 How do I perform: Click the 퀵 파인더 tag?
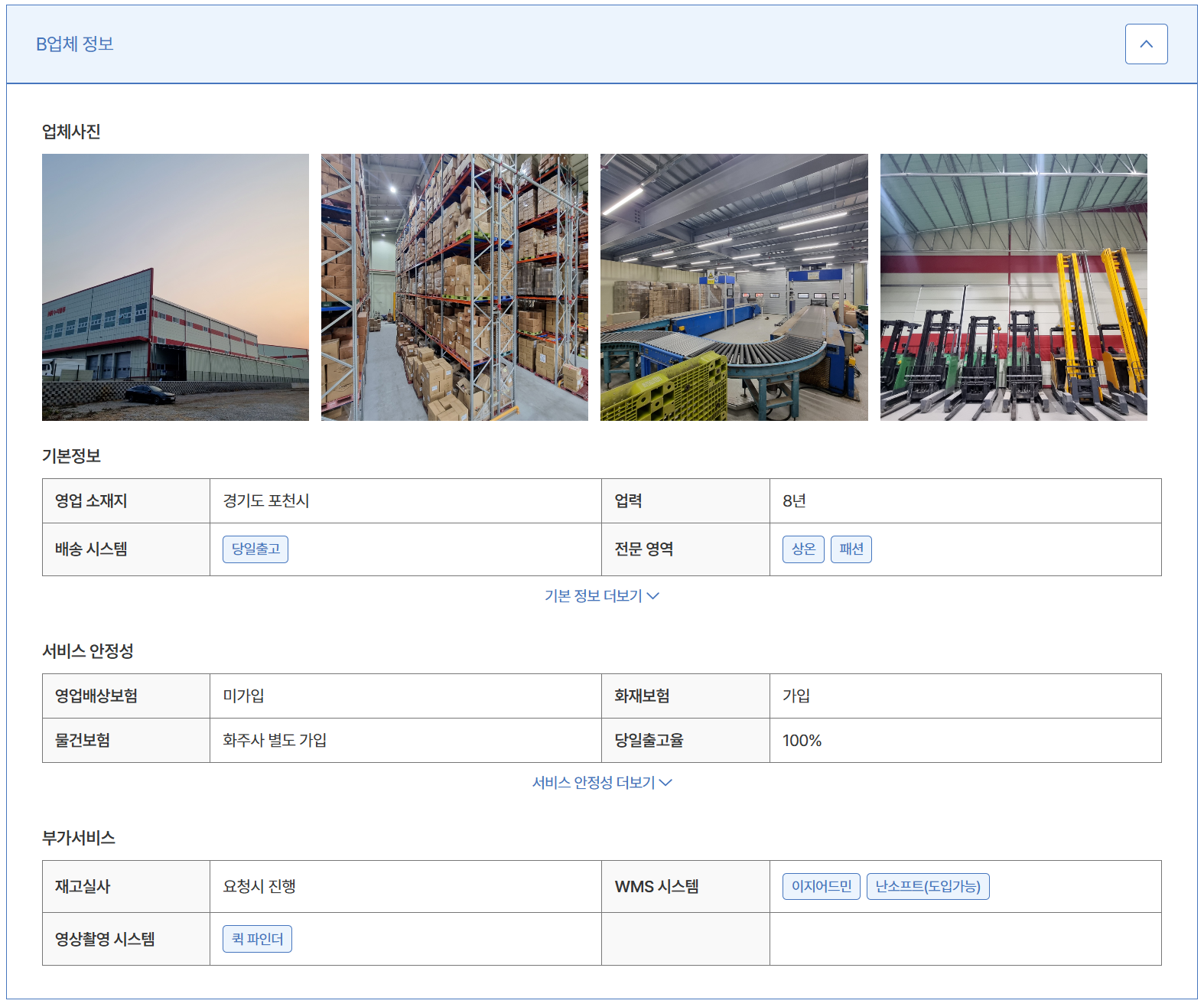257,940
